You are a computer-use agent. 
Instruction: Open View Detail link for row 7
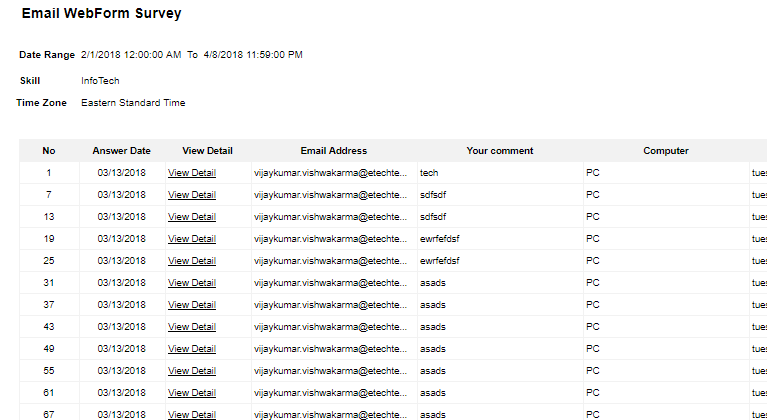click(x=191, y=195)
